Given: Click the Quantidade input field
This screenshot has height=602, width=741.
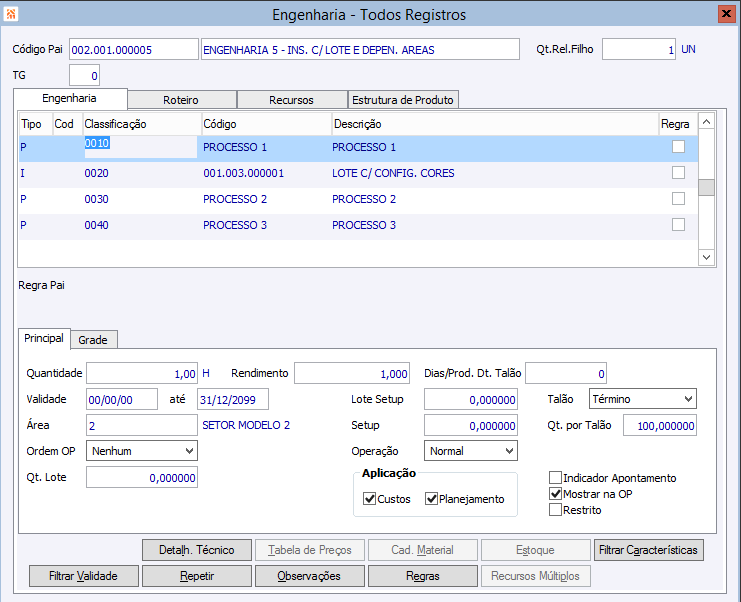Looking at the screenshot, I should [142, 373].
